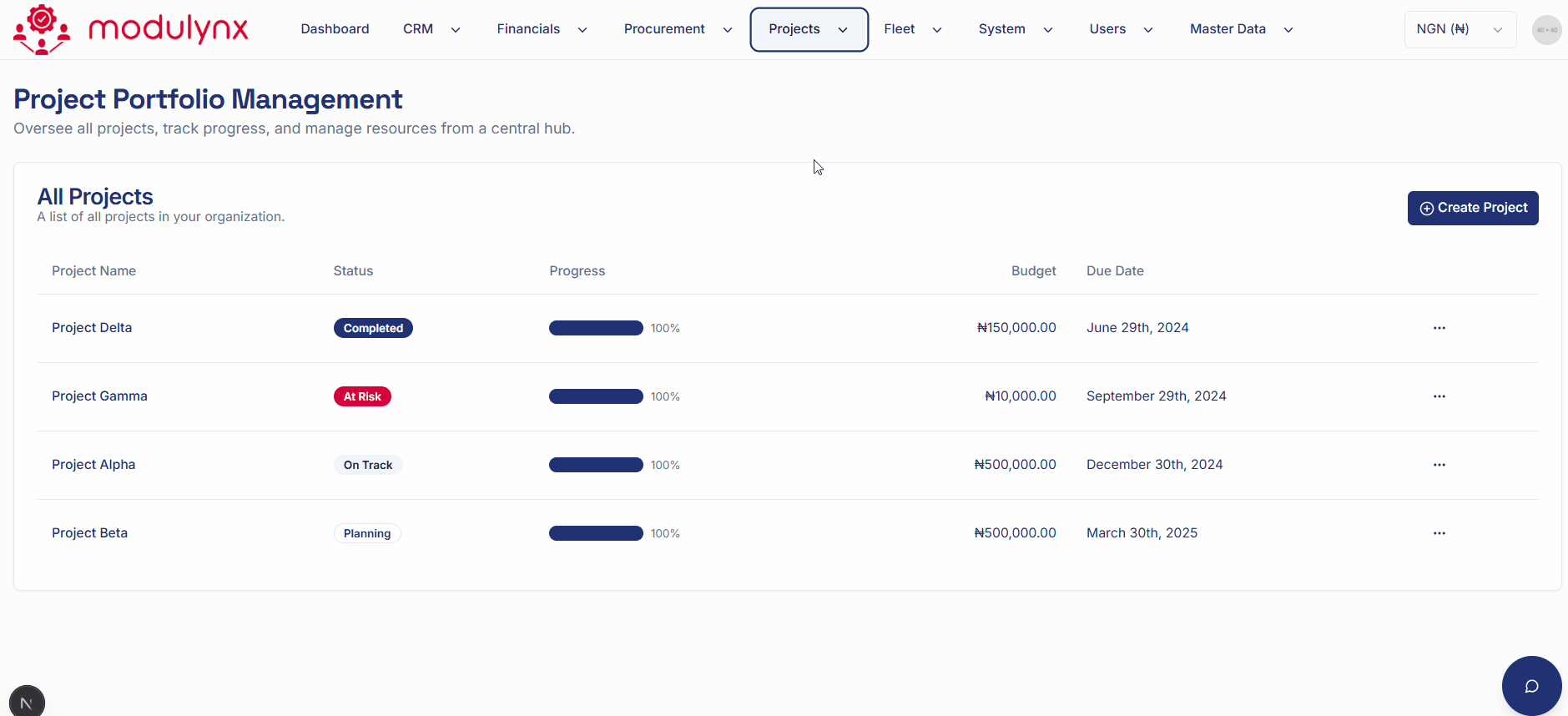The image size is (1568, 716).
Task: Open actions menu for Project Beta
Action: point(1439,533)
